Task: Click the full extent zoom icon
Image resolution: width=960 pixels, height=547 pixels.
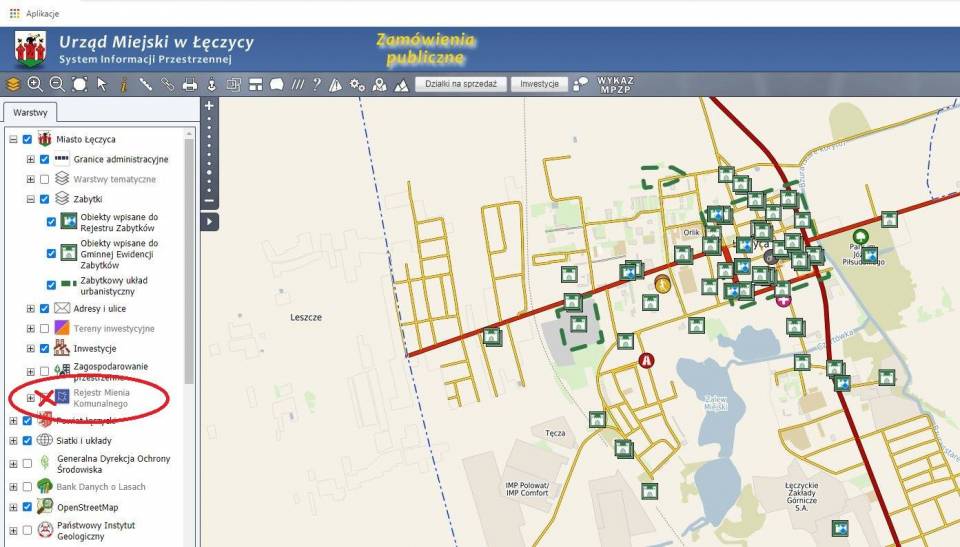Action: click(79, 84)
